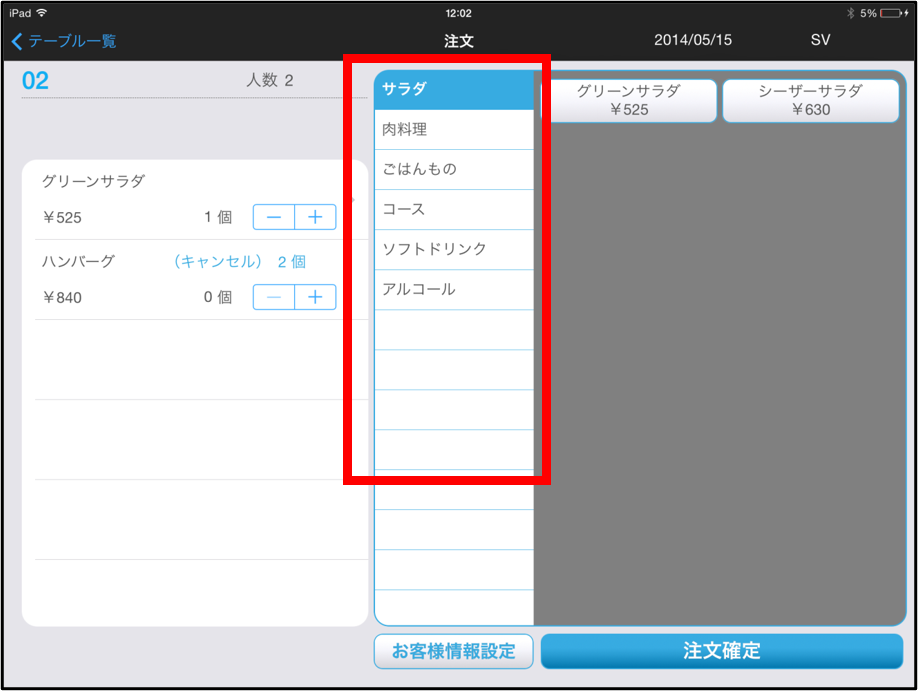918x691 pixels.
Task: Tap the date 2014/05/15
Action: tap(693, 40)
